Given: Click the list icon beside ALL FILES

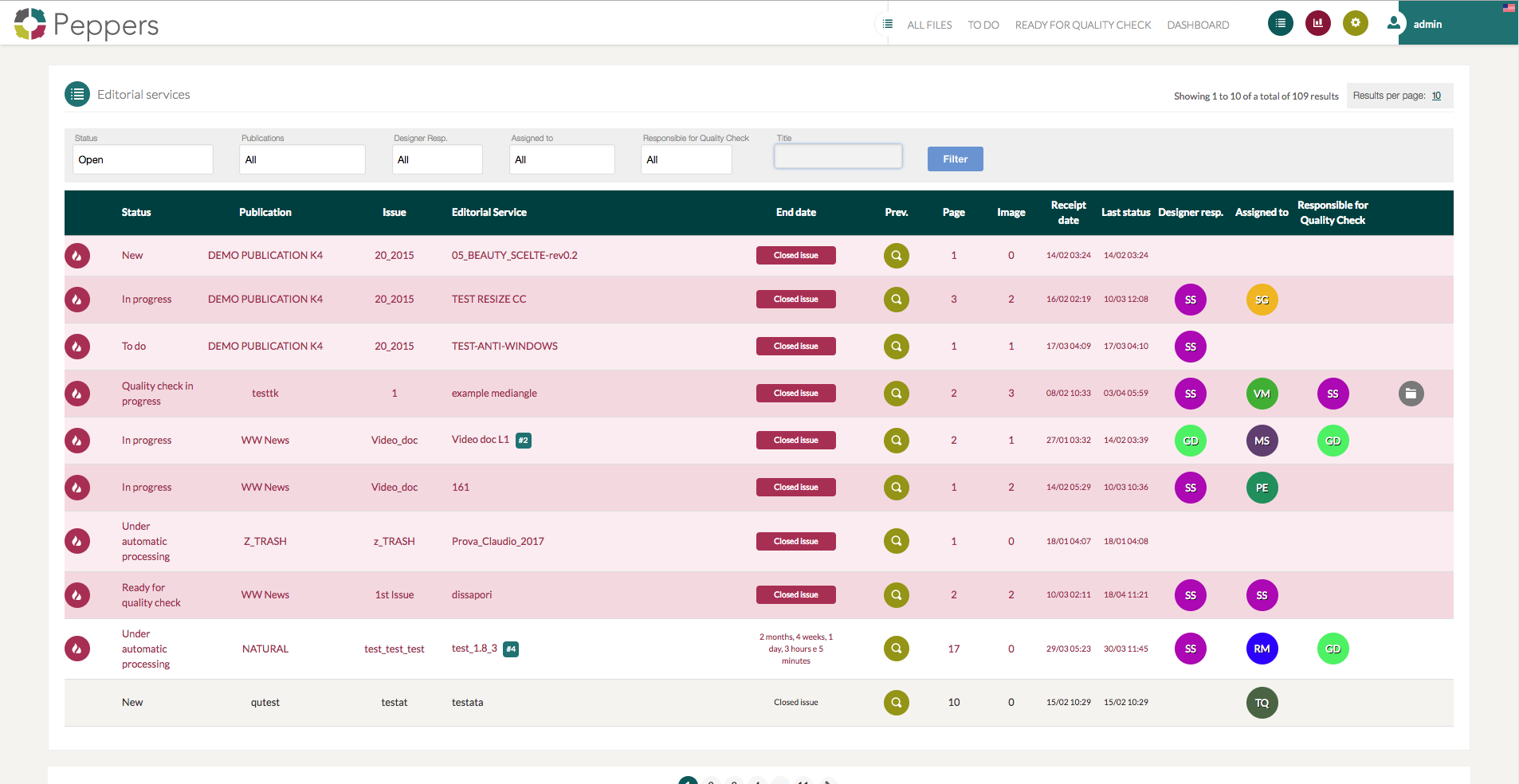Looking at the screenshot, I should (x=888, y=24).
